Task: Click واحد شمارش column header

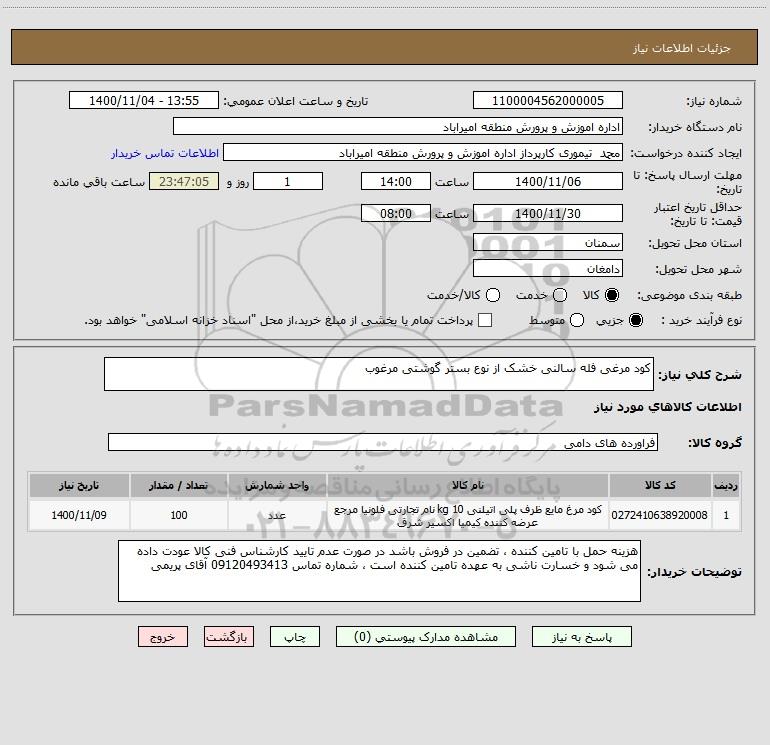Action: point(277,485)
